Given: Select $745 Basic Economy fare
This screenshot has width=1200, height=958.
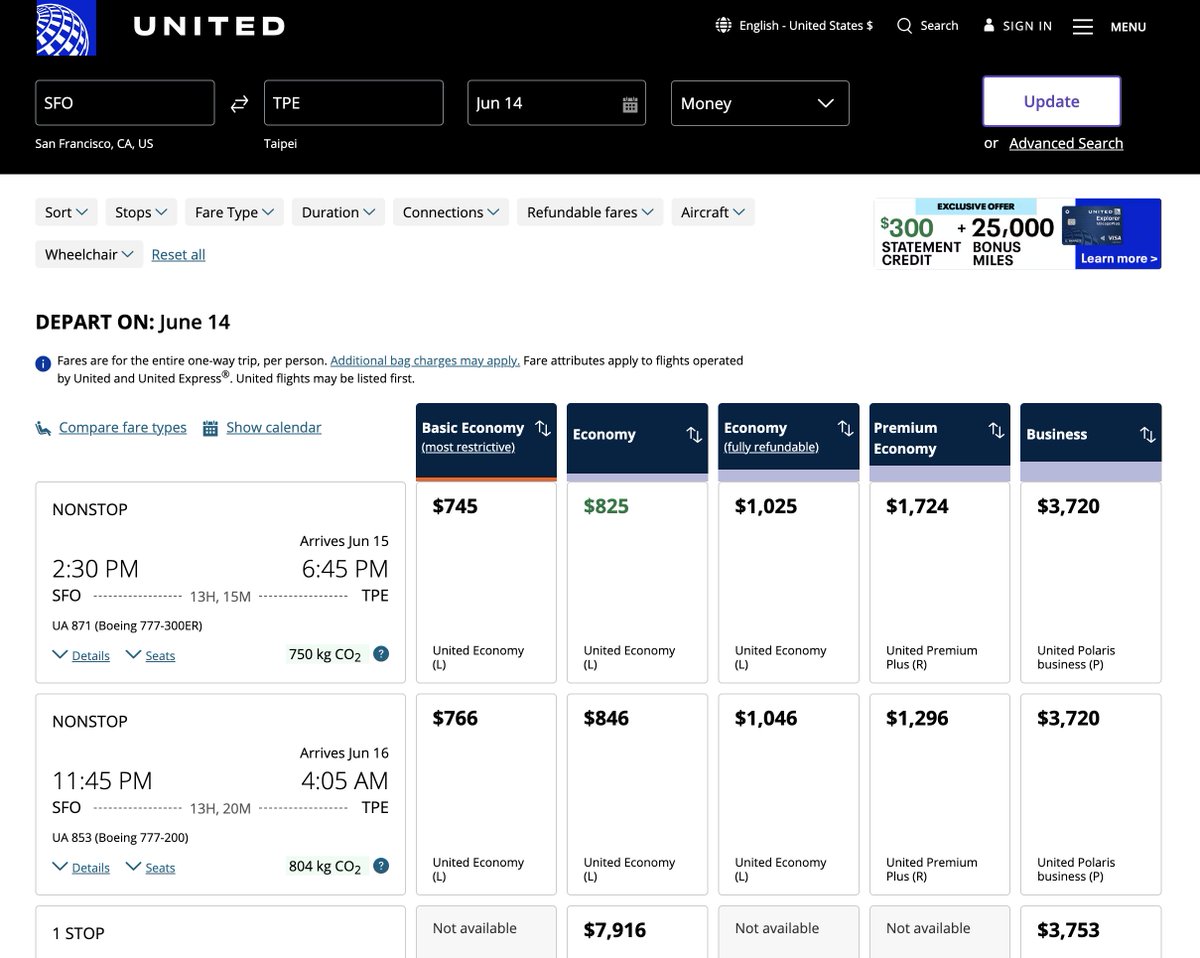Looking at the screenshot, I should 486,582.
